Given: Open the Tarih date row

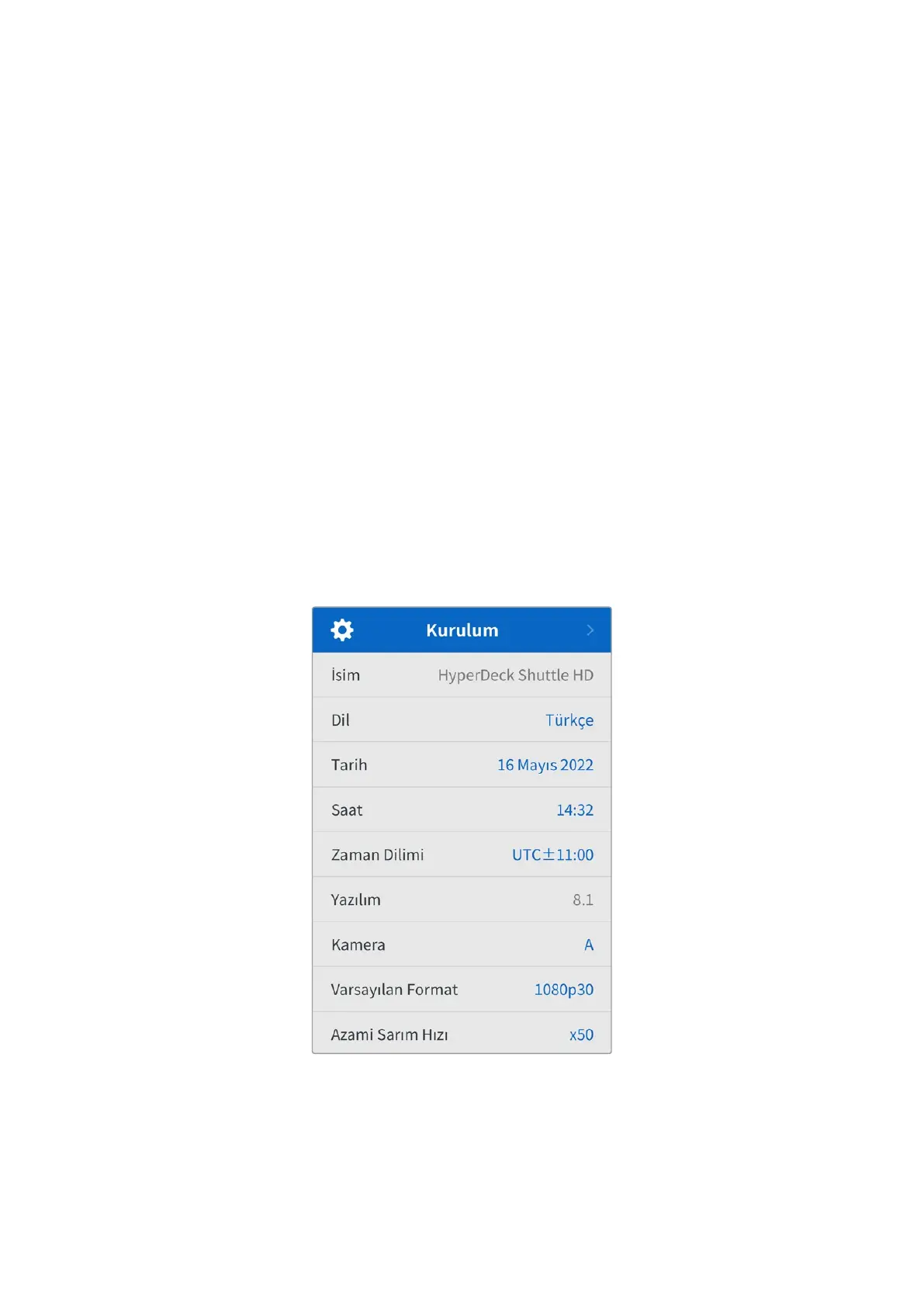Looking at the screenshot, I should [462, 764].
